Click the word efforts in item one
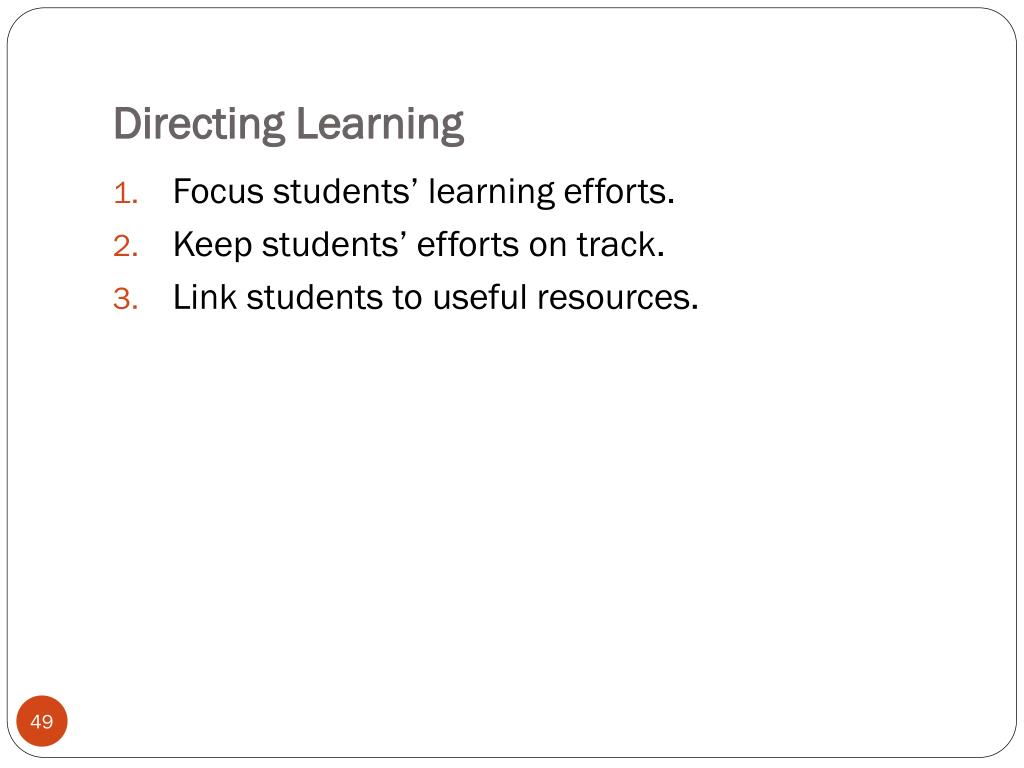The width and height of the screenshot is (1024, 768). pos(619,192)
